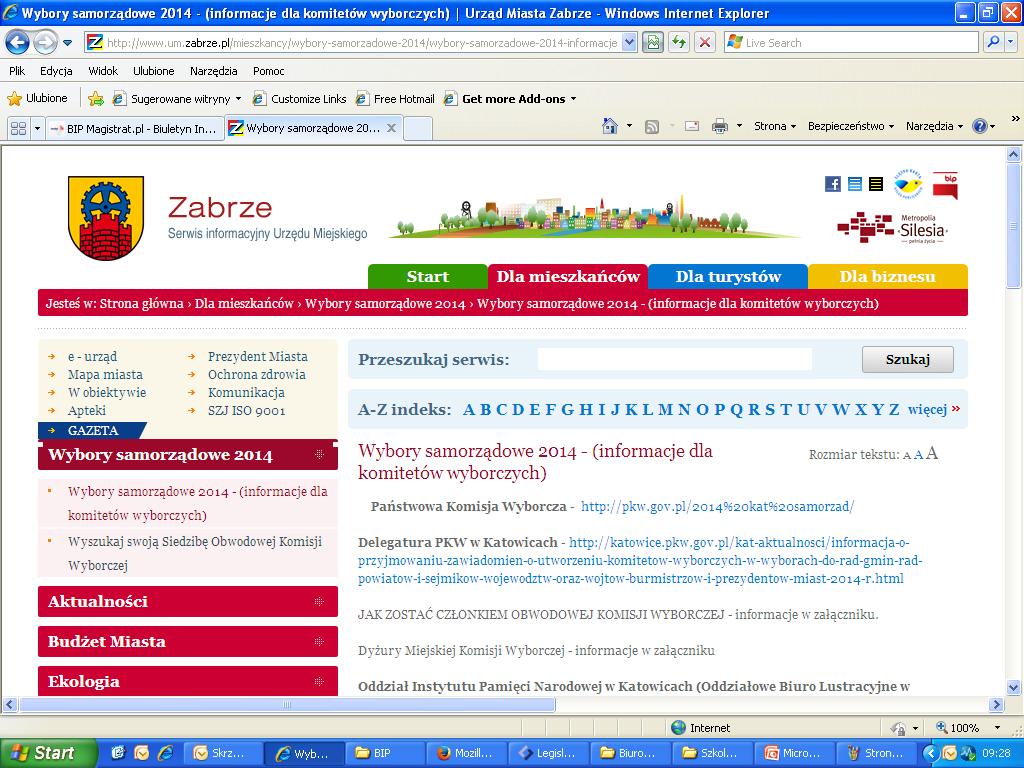Viewport: 1024px width, 768px height.
Task: Expand the Get more Add-ons dropdown
Action: pos(573,99)
